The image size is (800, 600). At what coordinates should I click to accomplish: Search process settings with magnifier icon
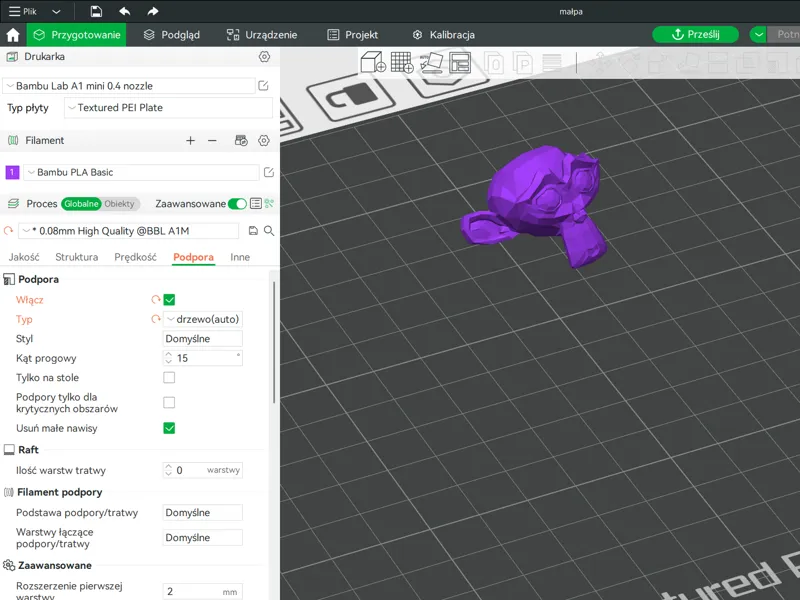point(269,231)
